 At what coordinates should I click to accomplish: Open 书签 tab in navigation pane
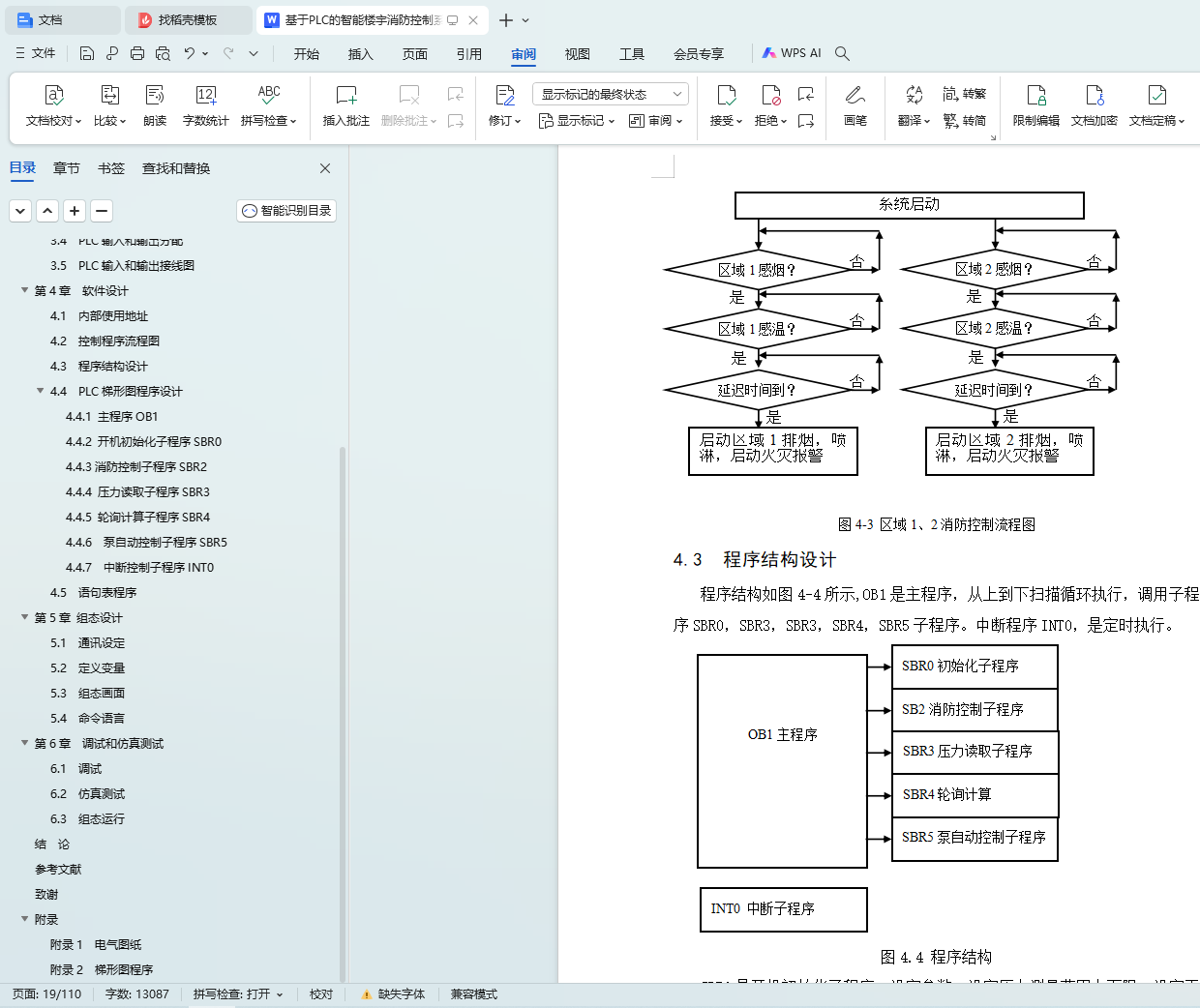[x=111, y=168]
